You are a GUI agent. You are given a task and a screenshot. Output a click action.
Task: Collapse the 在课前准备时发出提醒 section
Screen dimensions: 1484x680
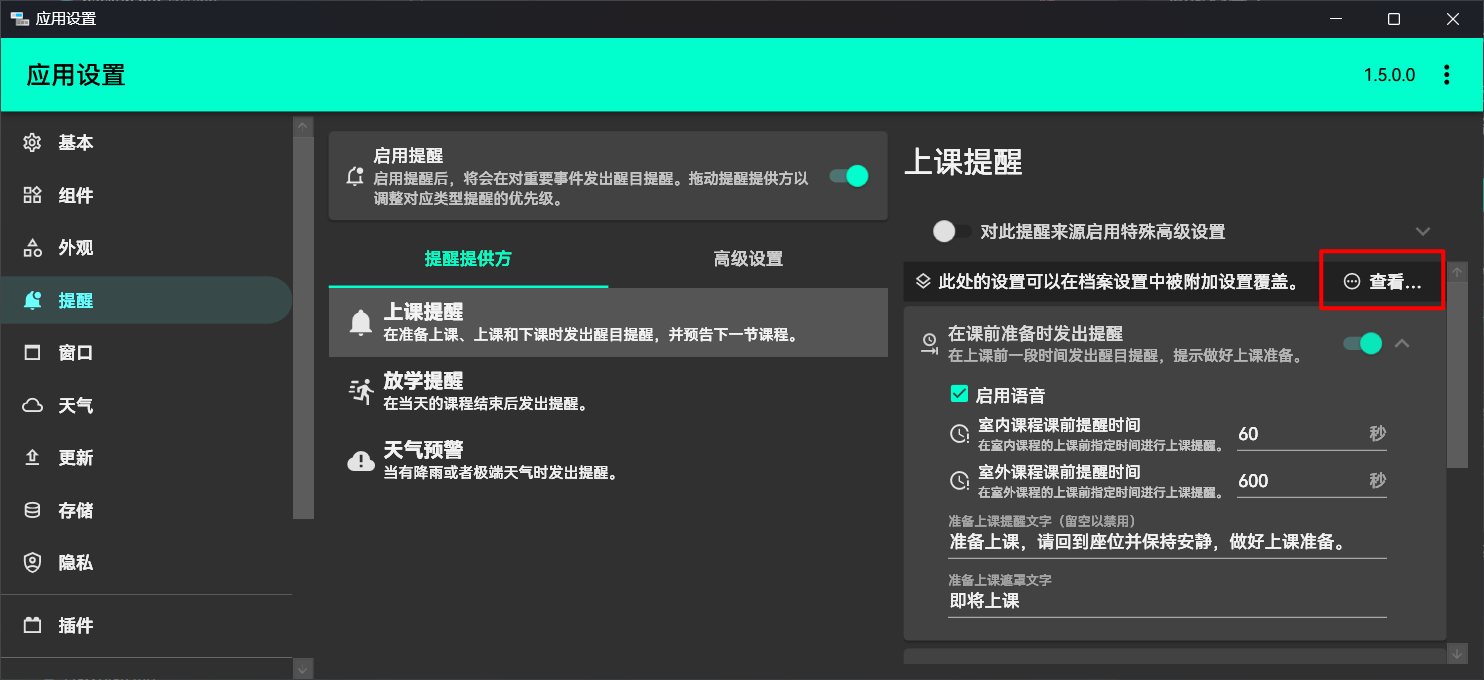tap(1402, 343)
